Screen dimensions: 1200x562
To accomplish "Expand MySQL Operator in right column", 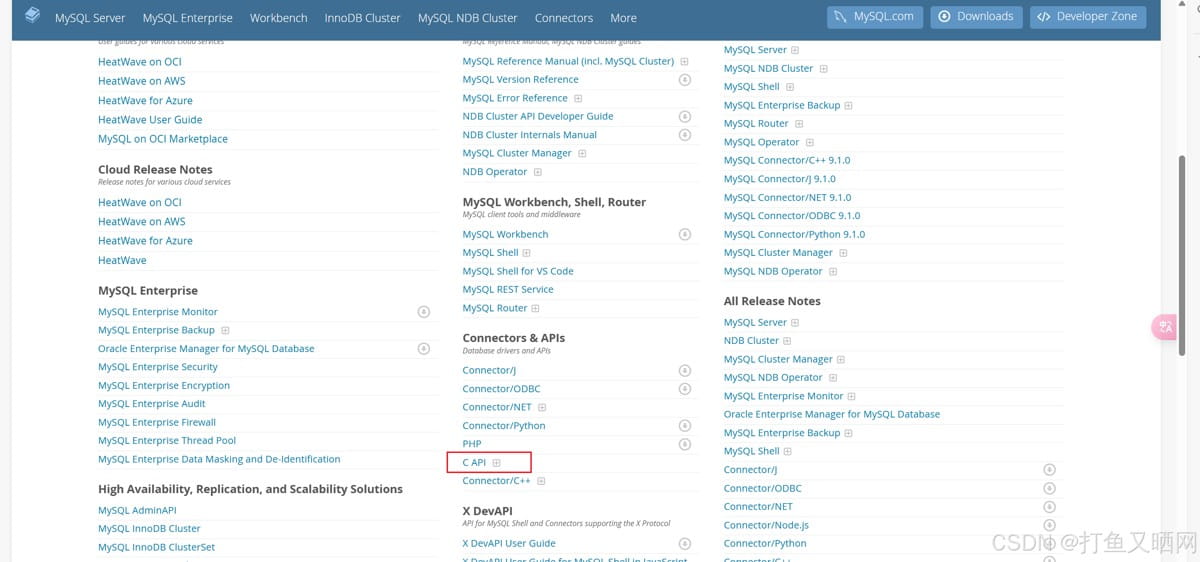I will tap(810, 142).
